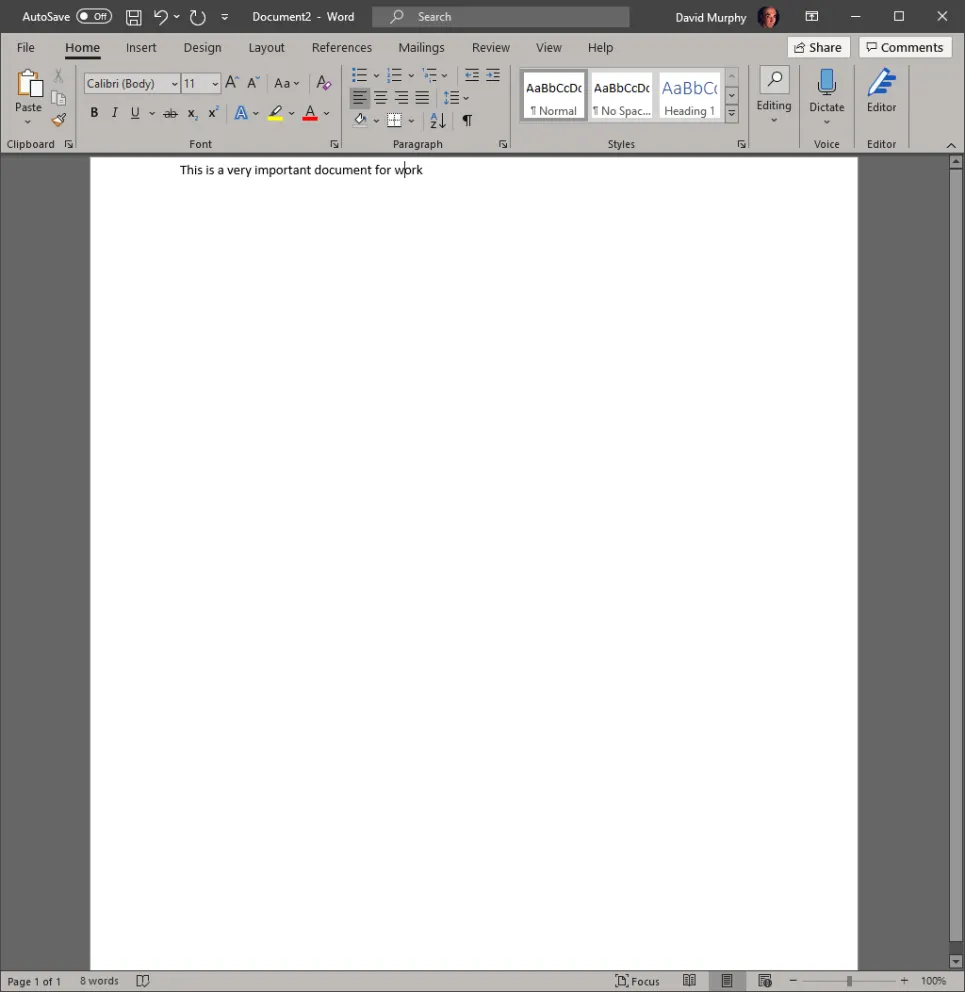Show or hide paragraph marks
The image size is (965, 992).
(467, 120)
